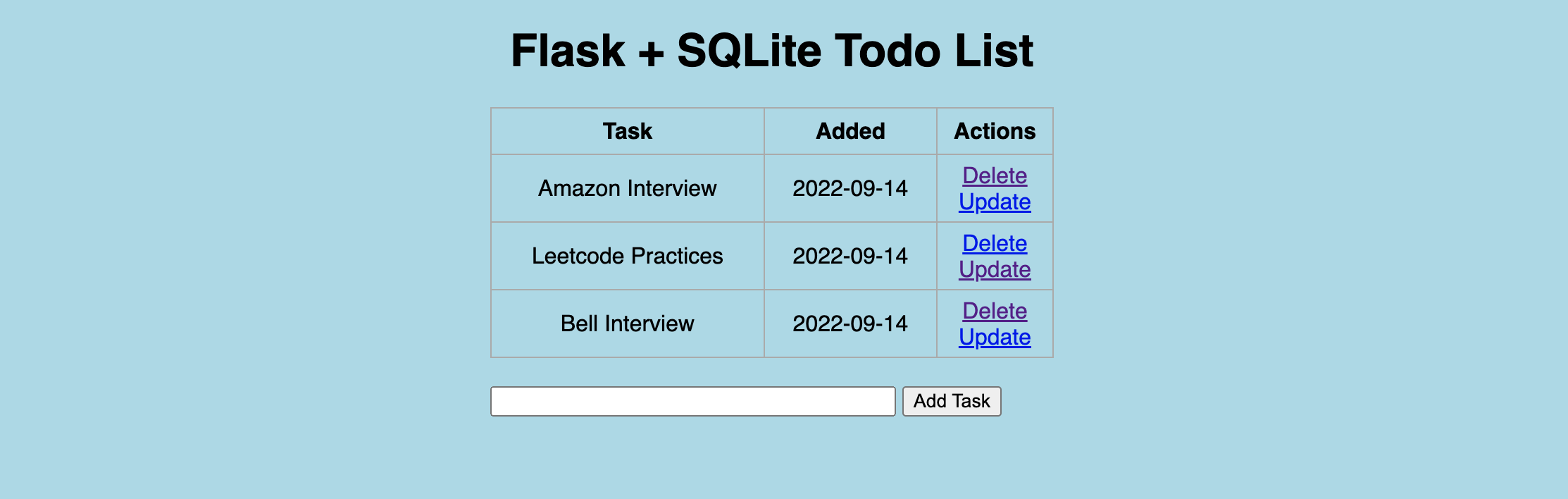Click the Amazon Interview table cell
Viewport: 1568px width, 499px height.
coord(627,187)
